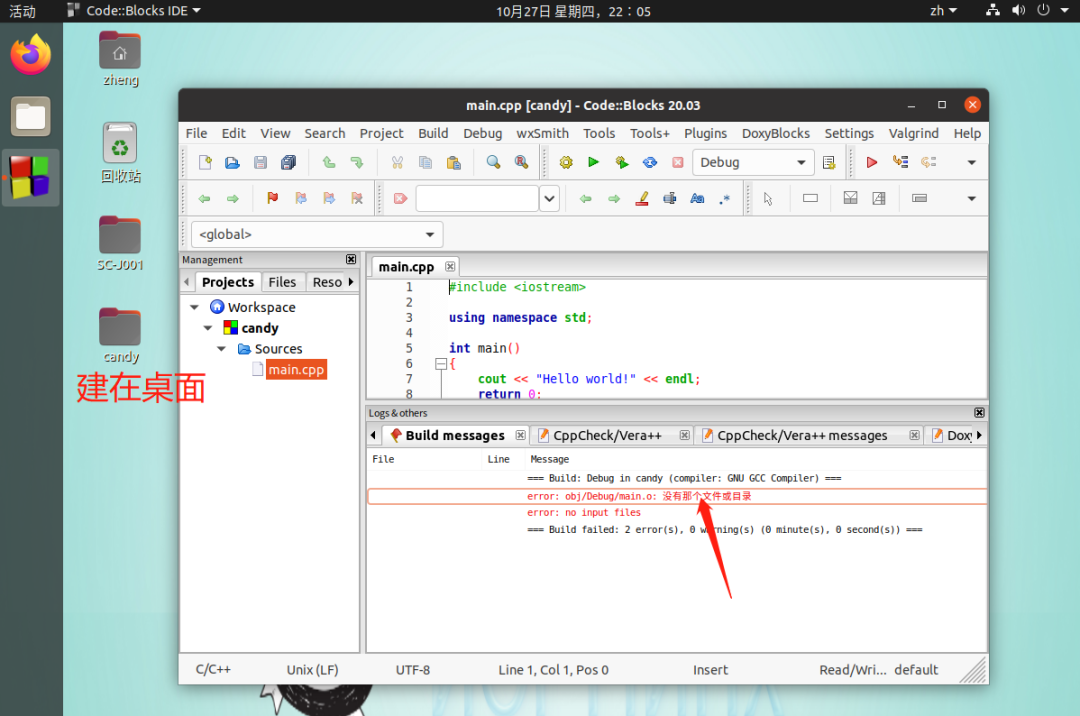Run the program with green play icon

click(593, 162)
